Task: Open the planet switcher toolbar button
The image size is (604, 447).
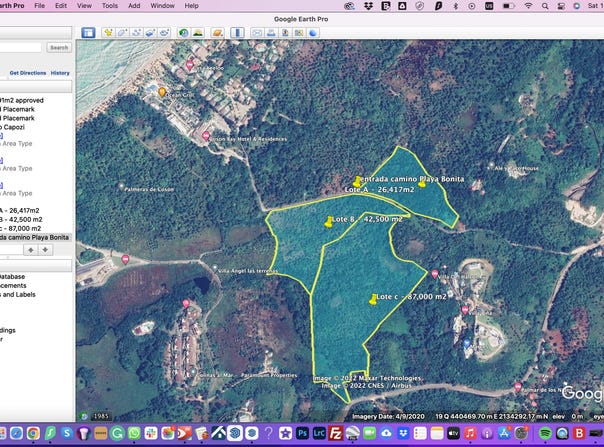Action: tap(218, 33)
